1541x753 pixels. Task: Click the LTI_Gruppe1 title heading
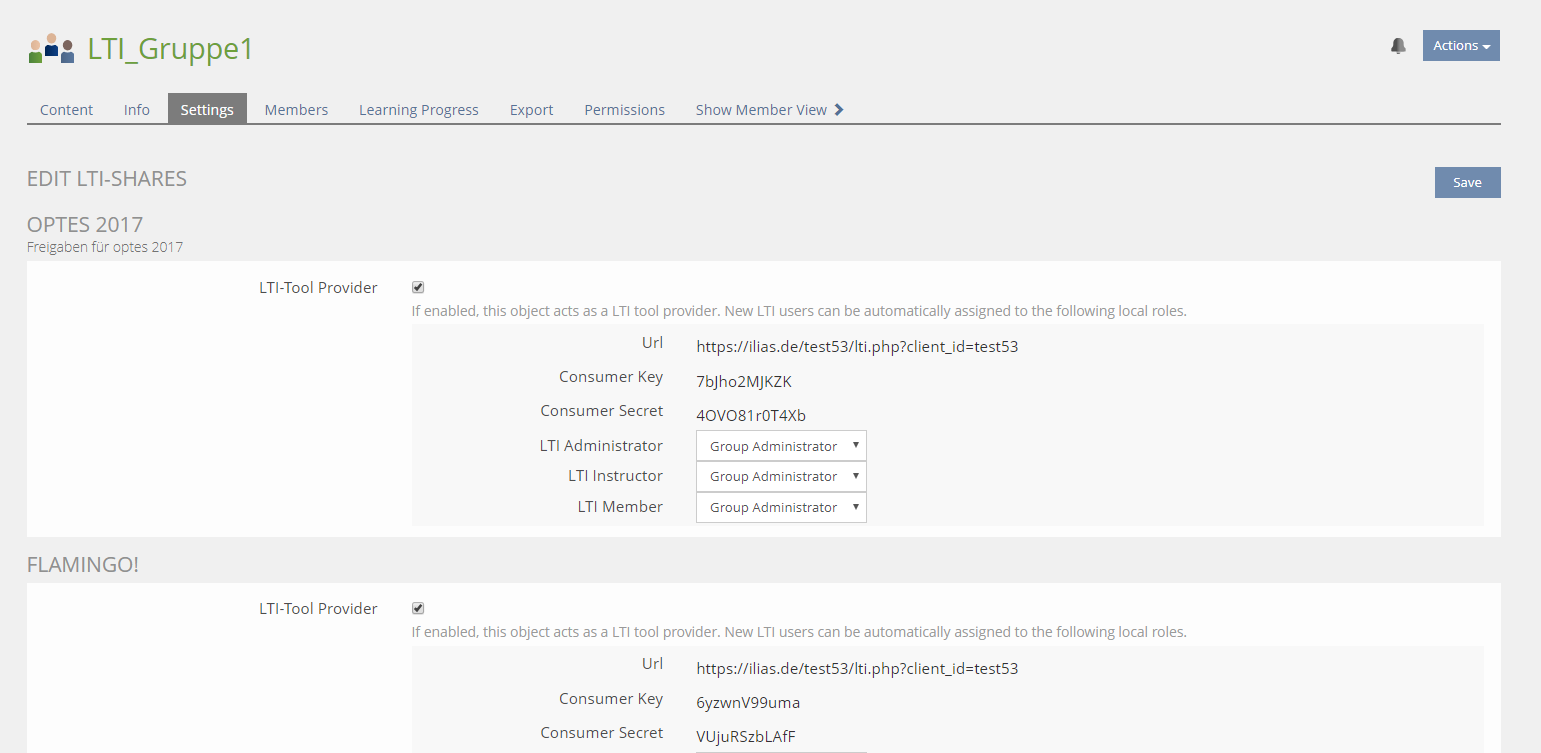170,49
